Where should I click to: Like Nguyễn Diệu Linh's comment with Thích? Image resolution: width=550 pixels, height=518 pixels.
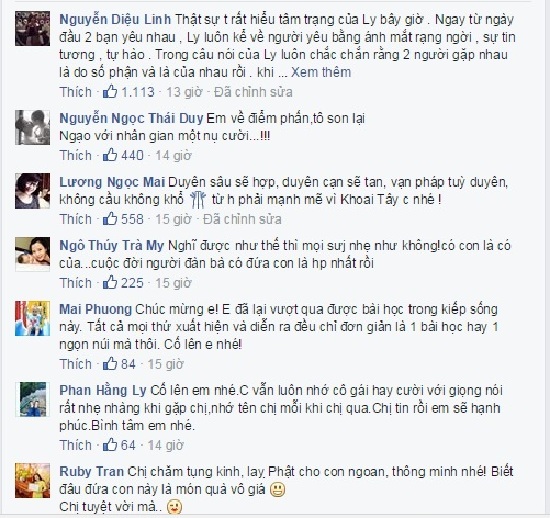click(x=75, y=92)
